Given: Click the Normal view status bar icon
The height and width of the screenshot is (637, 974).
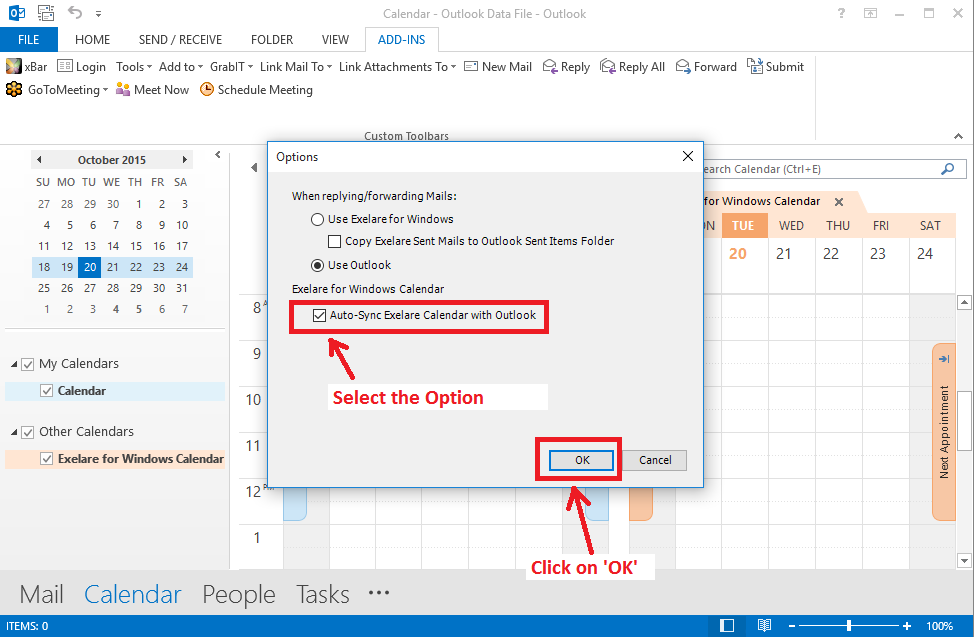Looking at the screenshot, I should pyautogui.click(x=727, y=626).
